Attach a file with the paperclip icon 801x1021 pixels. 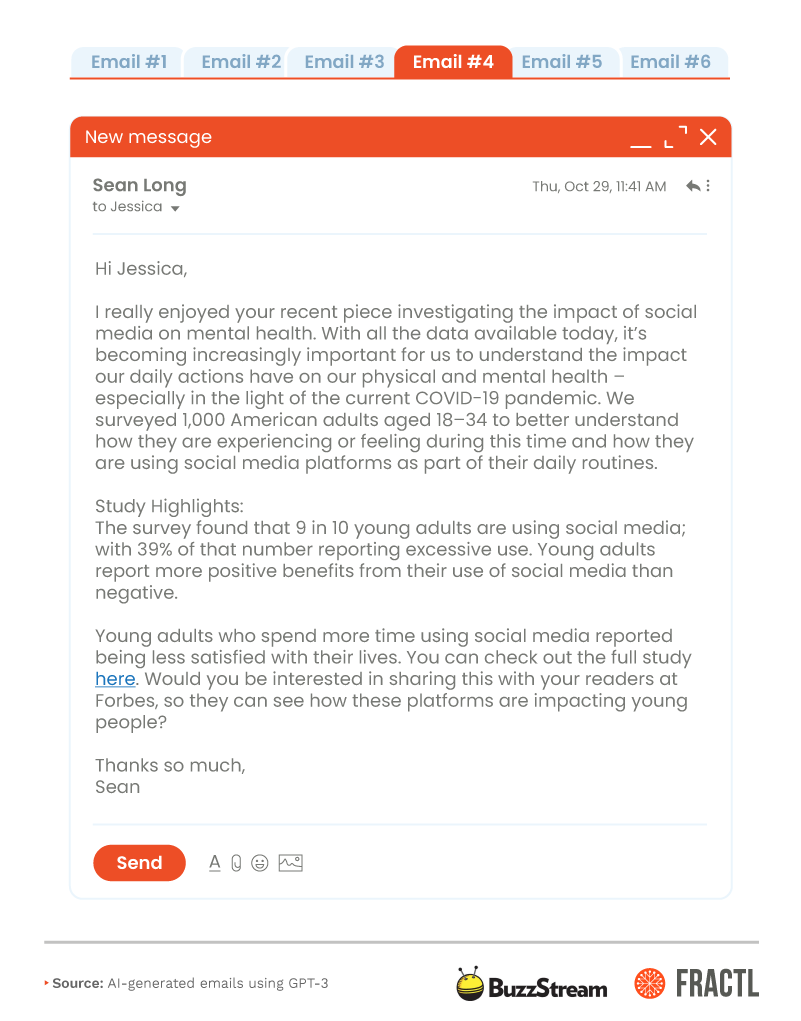[236, 862]
